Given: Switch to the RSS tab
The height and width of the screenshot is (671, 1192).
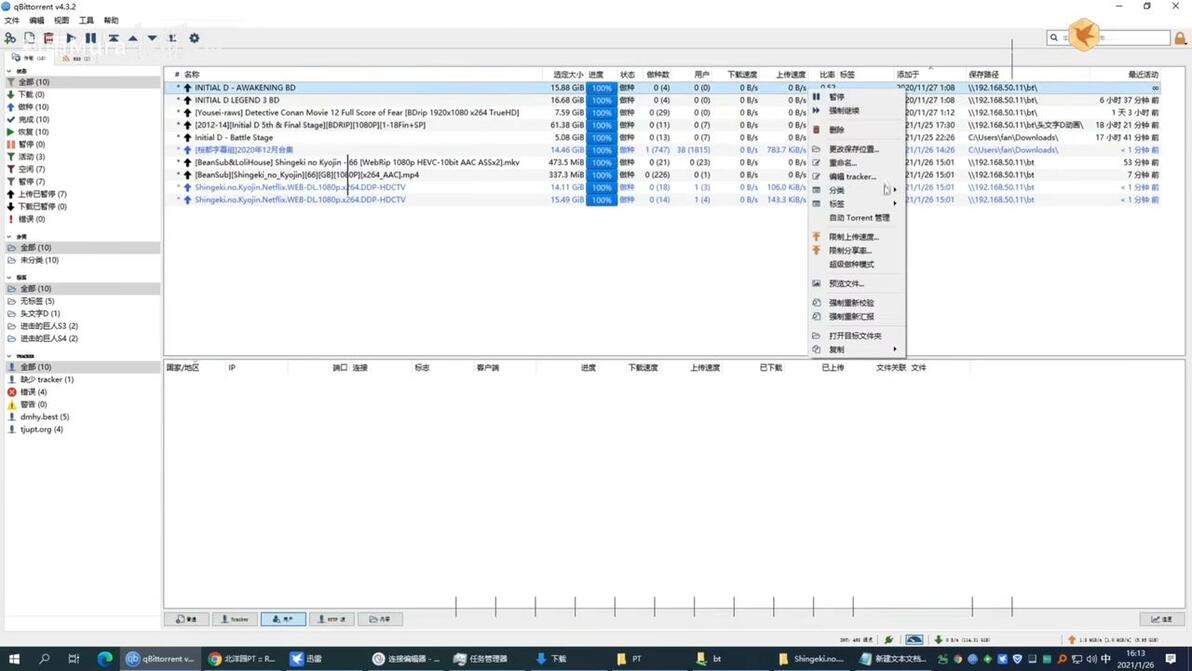Looking at the screenshot, I should [76, 58].
